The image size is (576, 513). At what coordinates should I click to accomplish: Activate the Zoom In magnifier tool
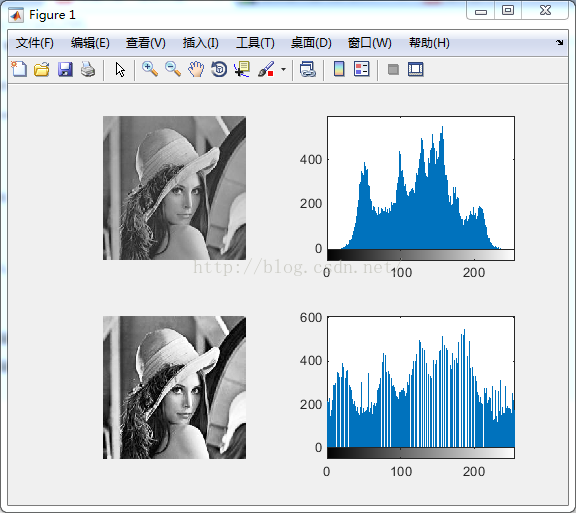[x=150, y=69]
